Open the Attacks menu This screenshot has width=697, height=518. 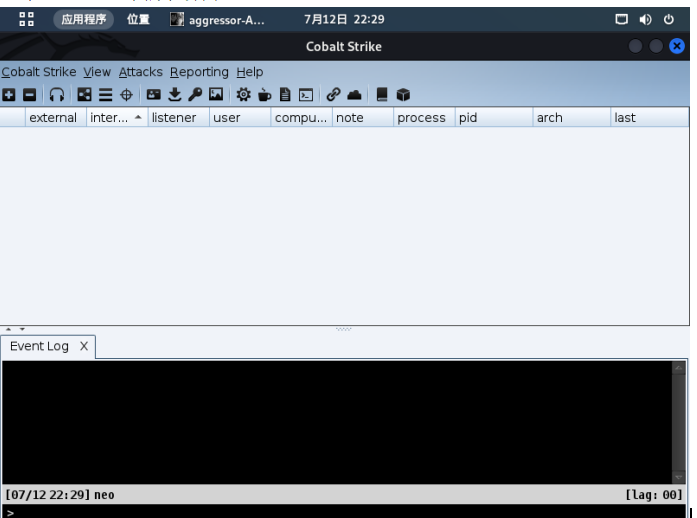[x=140, y=72]
